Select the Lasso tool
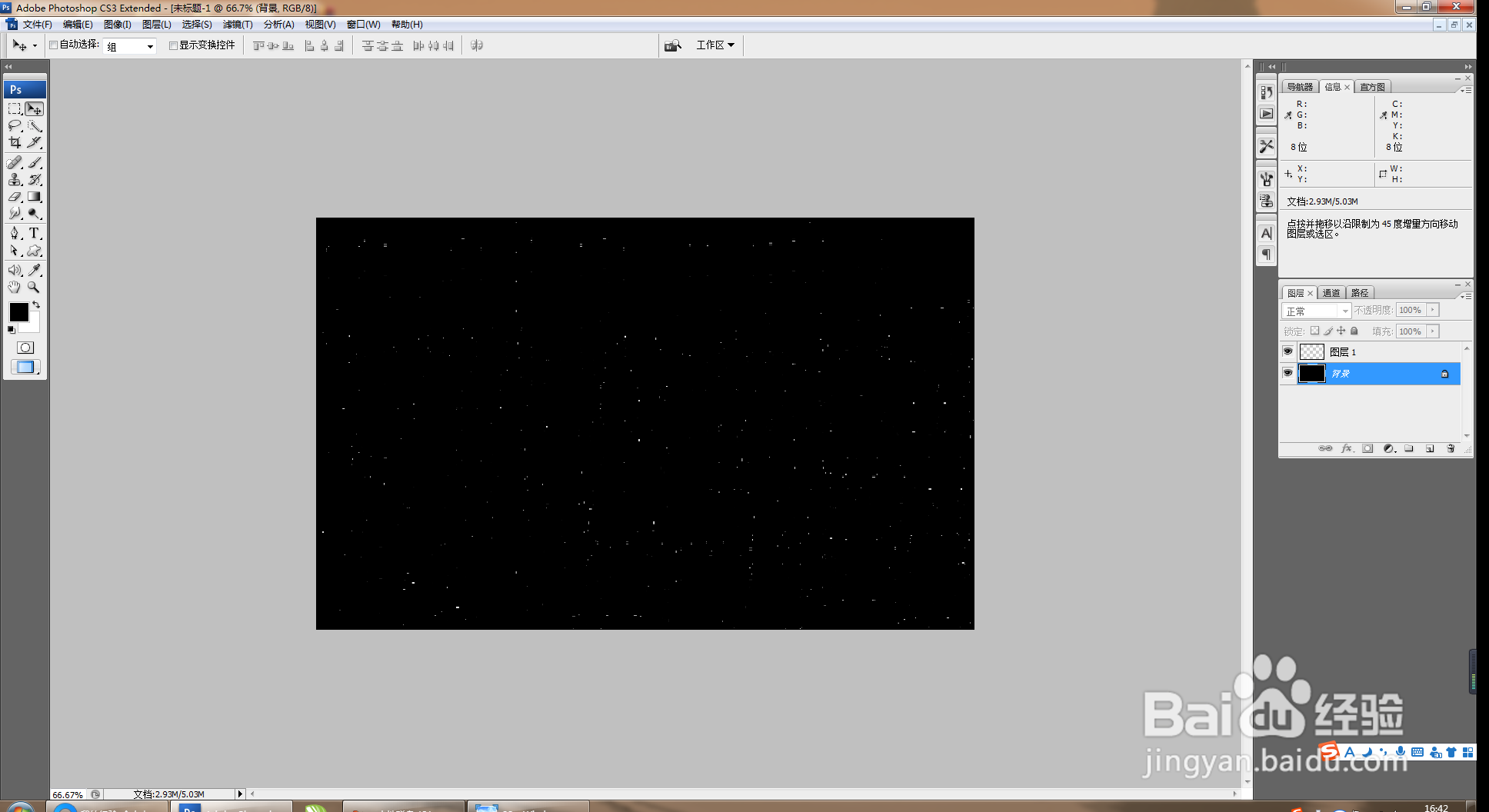Image resolution: width=1489 pixels, height=812 pixels. tap(15, 126)
